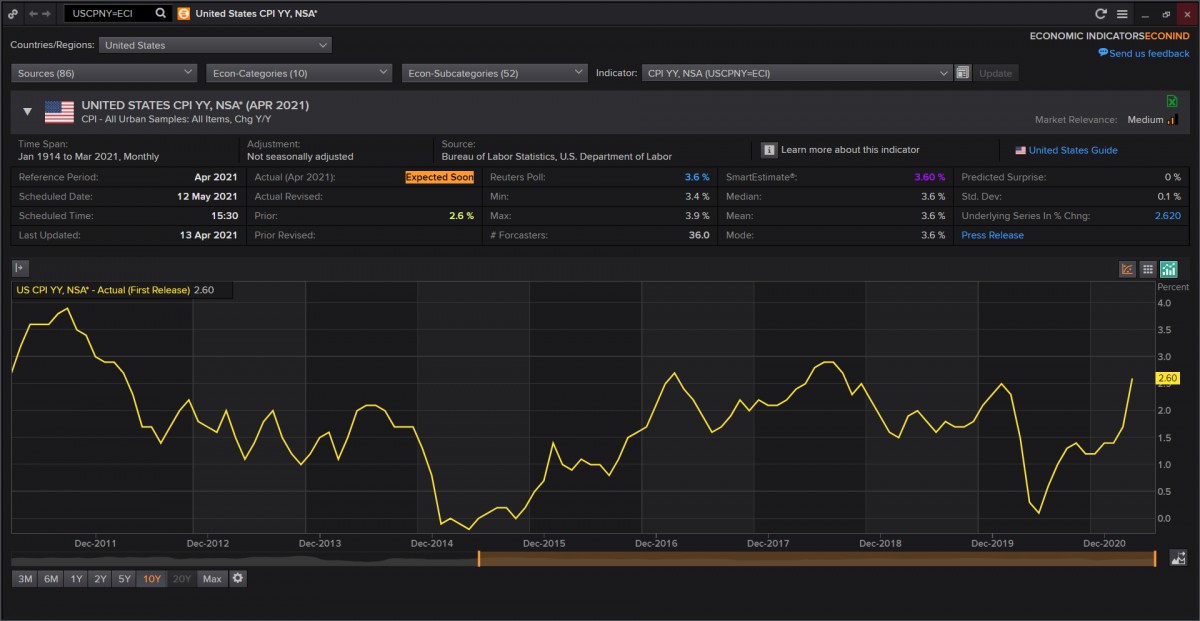Click the Scheduled Time 15:30 value
The image size is (1200, 621).
(x=224, y=216)
